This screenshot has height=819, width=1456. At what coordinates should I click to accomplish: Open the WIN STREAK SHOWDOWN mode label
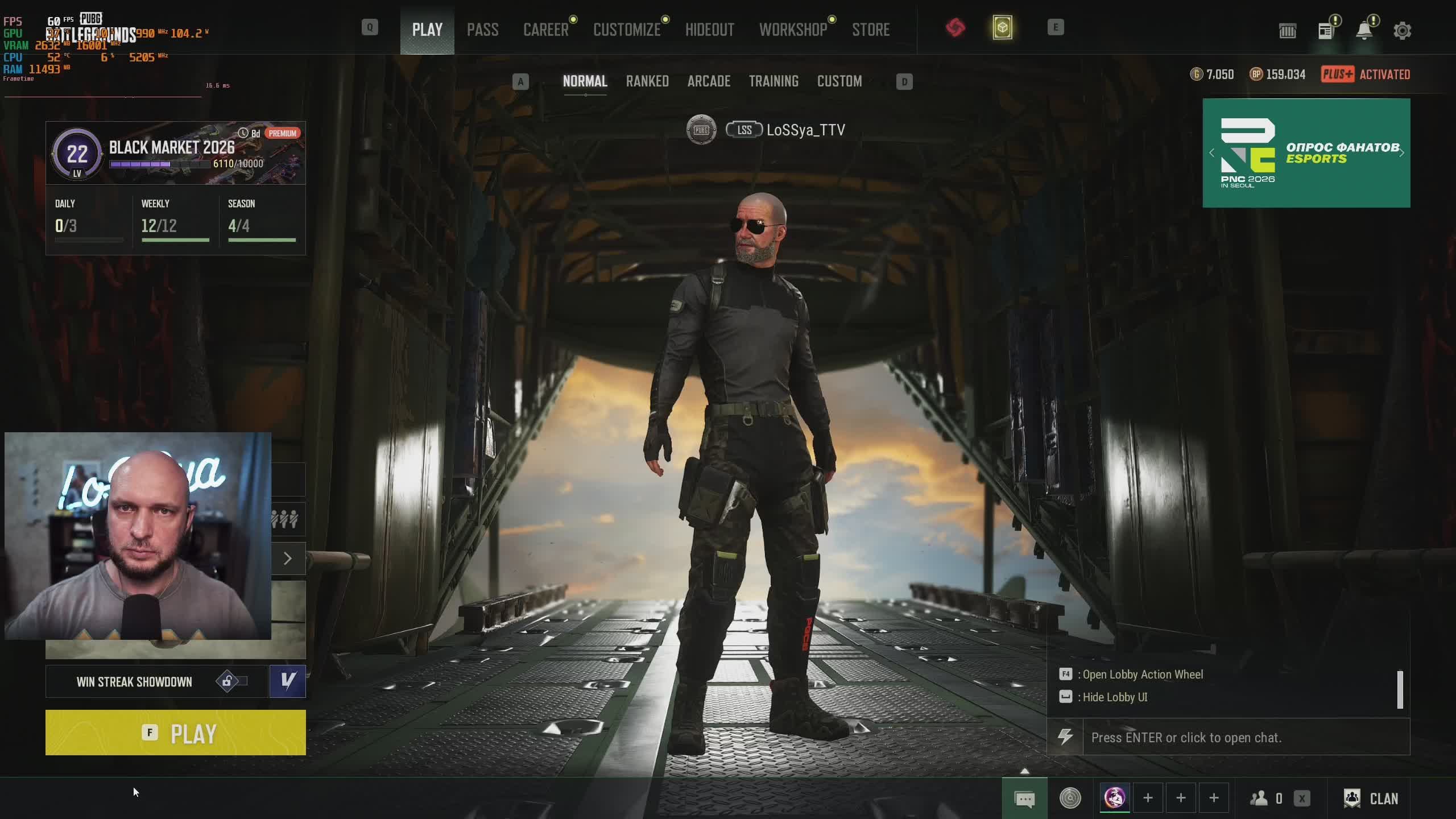pyautogui.click(x=134, y=681)
